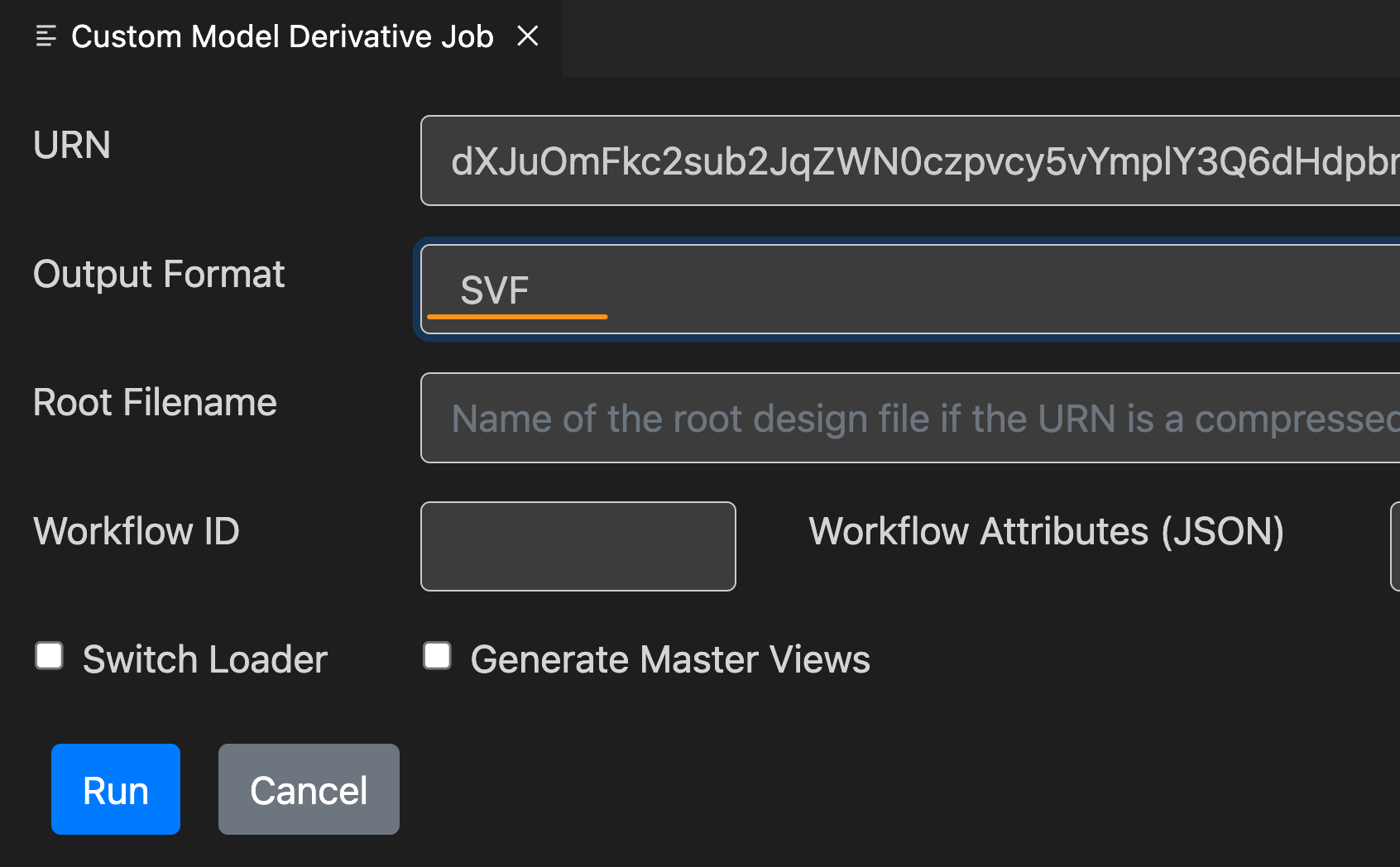The image size is (1400, 867).
Task: Check Generate Master Views
Action: pyautogui.click(x=436, y=655)
